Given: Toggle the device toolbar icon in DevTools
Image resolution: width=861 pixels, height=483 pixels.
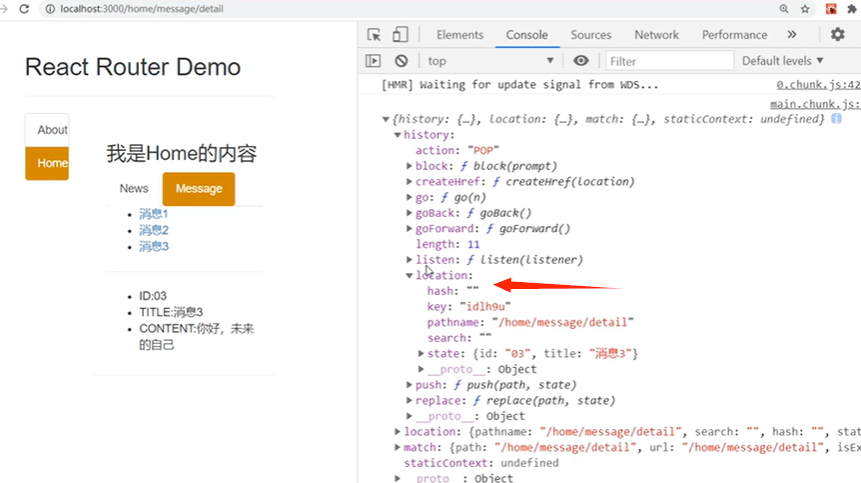Looking at the screenshot, I should click(400, 35).
